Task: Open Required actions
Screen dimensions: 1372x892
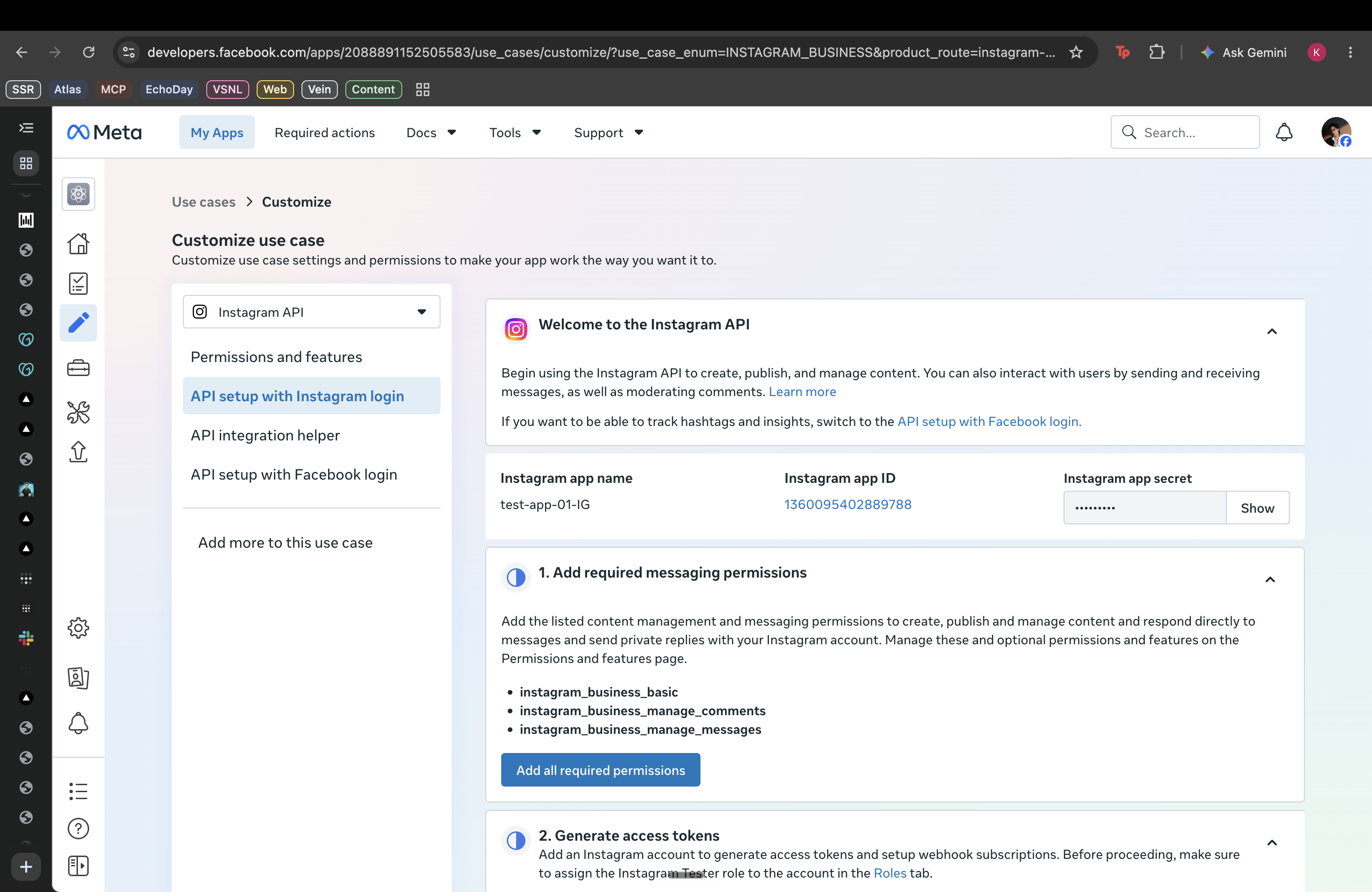Action: click(x=324, y=132)
